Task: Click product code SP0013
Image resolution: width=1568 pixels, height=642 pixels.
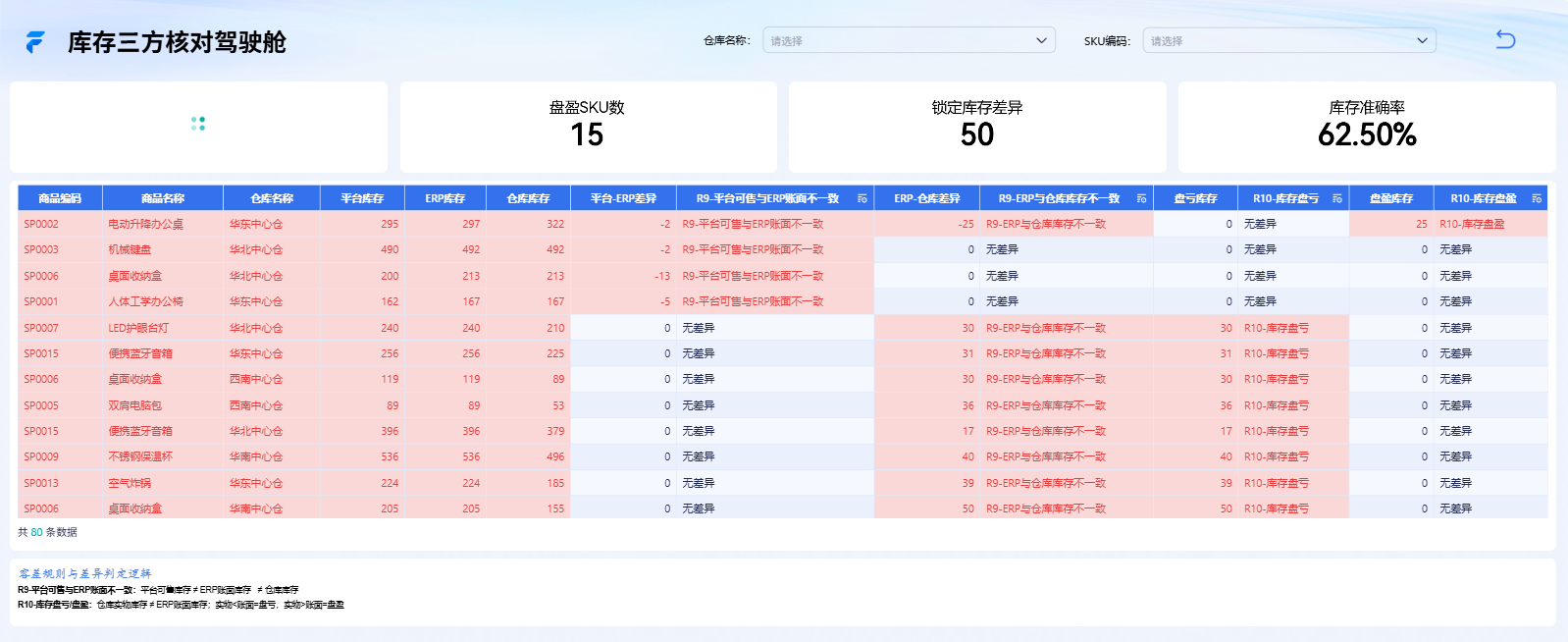Action: (x=41, y=483)
